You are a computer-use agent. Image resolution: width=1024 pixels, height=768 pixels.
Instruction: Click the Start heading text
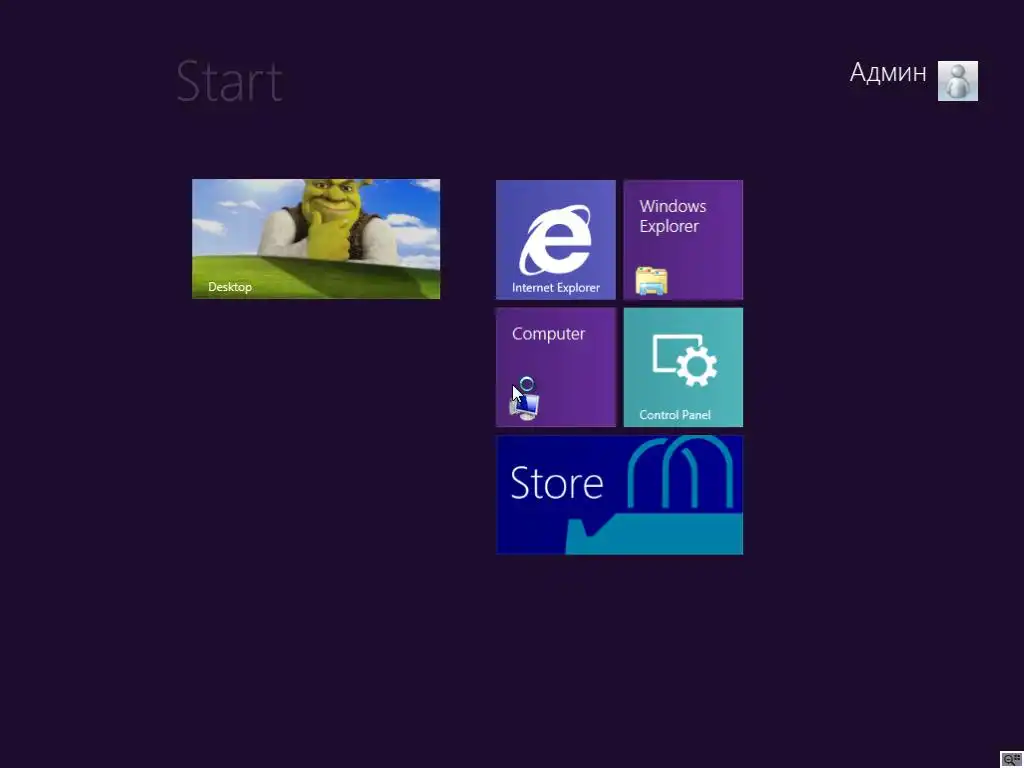(230, 82)
